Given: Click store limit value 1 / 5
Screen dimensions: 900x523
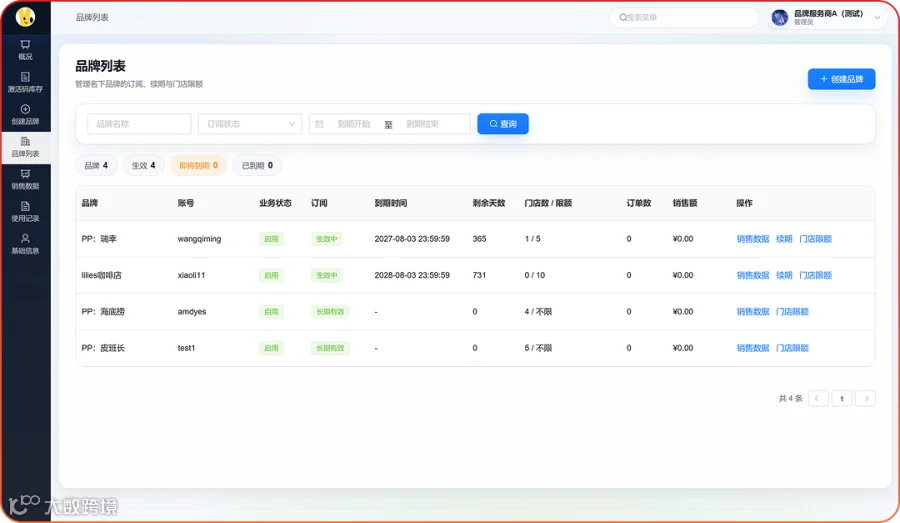Looking at the screenshot, I should tap(532, 239).
